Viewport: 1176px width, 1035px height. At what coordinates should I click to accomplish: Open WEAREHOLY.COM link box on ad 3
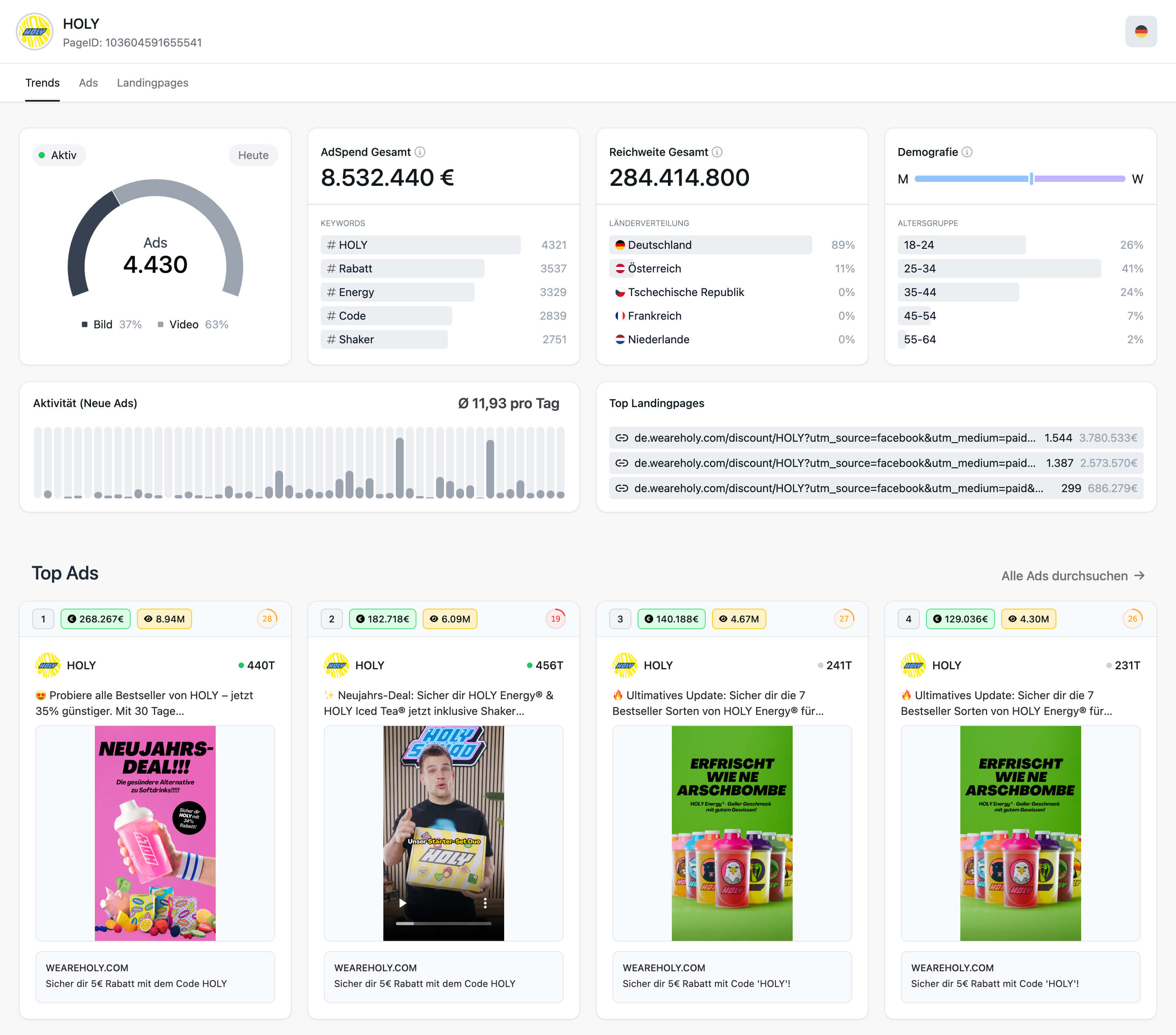(x=732, y=976)
